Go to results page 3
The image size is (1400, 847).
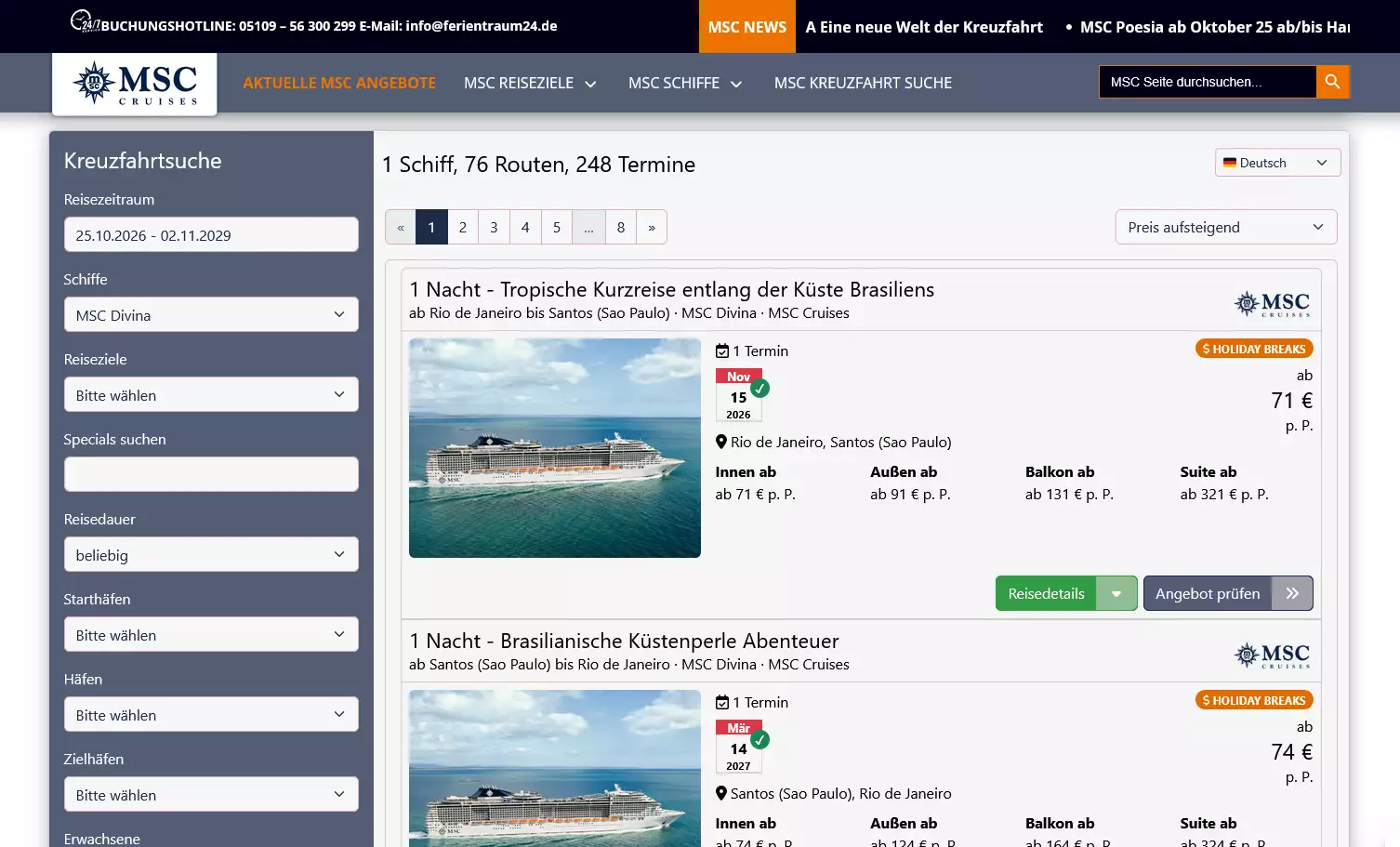(x=494, y=227)
